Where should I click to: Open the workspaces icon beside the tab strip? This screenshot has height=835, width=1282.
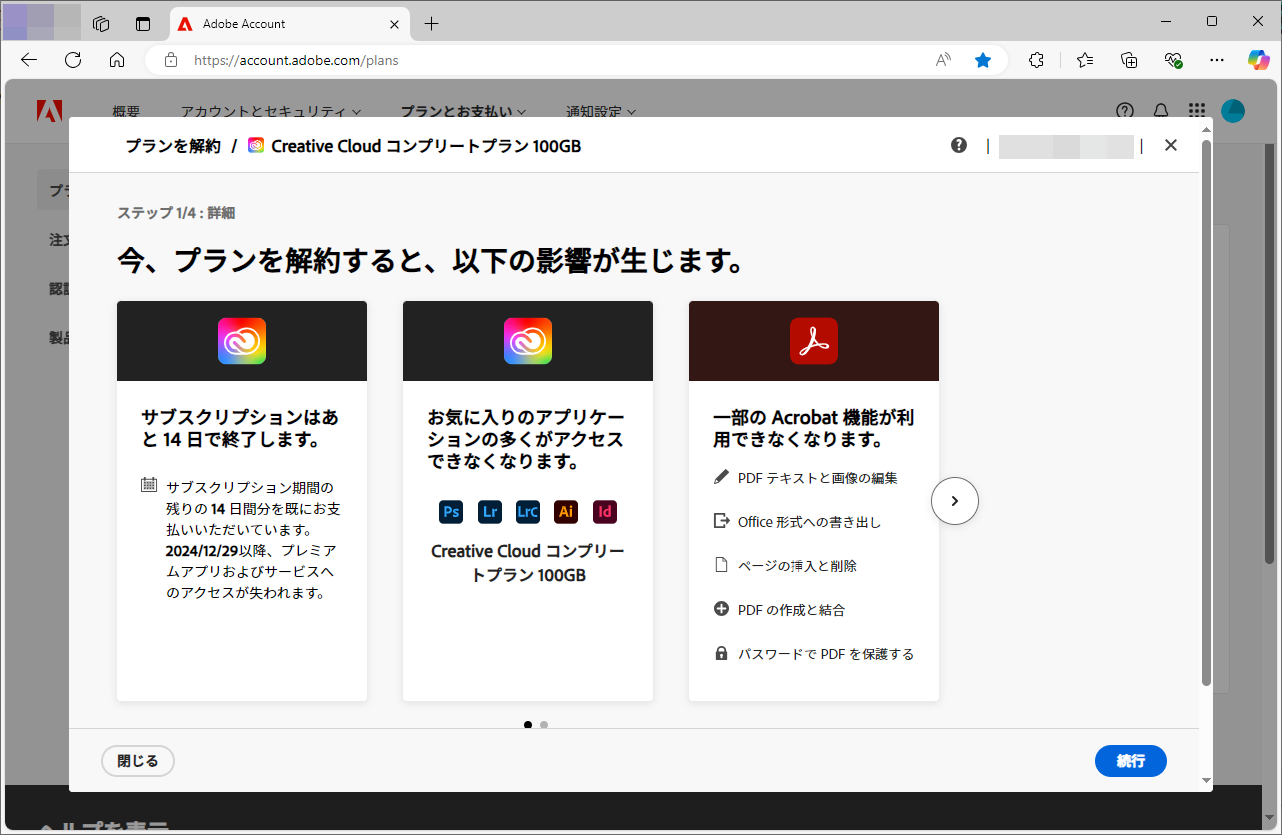(100, 24)
